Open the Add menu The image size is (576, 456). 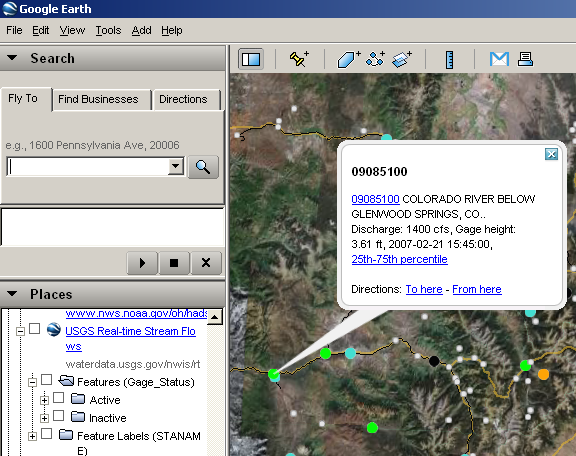[x=141, y=30]
